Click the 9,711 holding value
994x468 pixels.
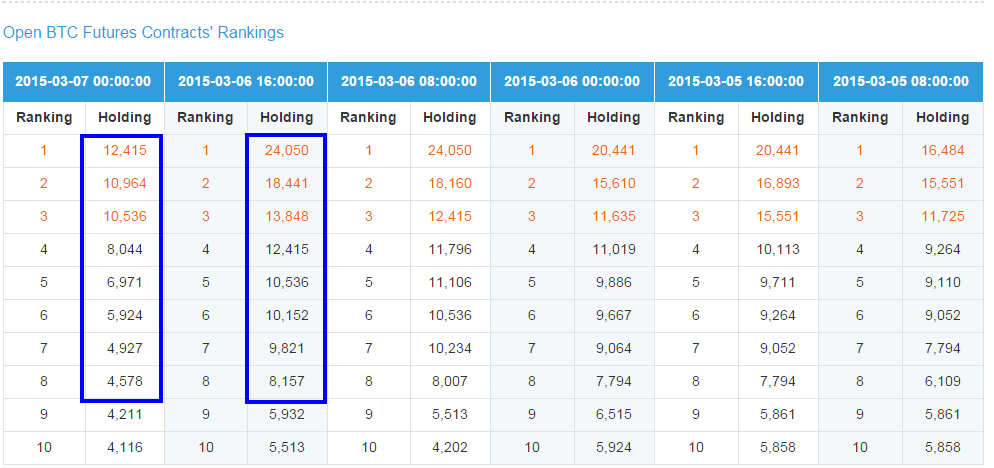(778, 282)
